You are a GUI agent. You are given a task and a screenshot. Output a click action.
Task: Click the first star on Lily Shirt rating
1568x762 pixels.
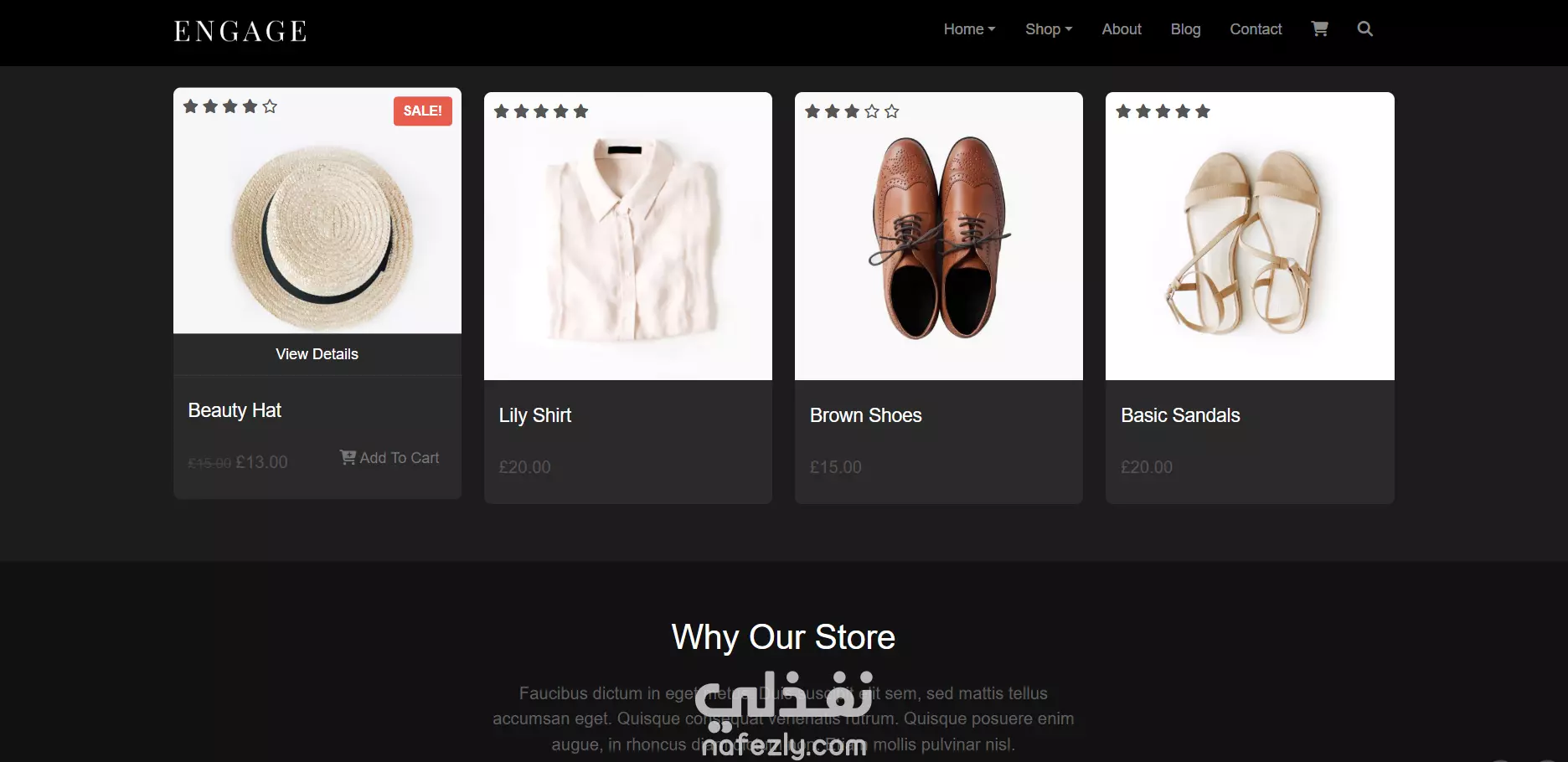[502, 111]
